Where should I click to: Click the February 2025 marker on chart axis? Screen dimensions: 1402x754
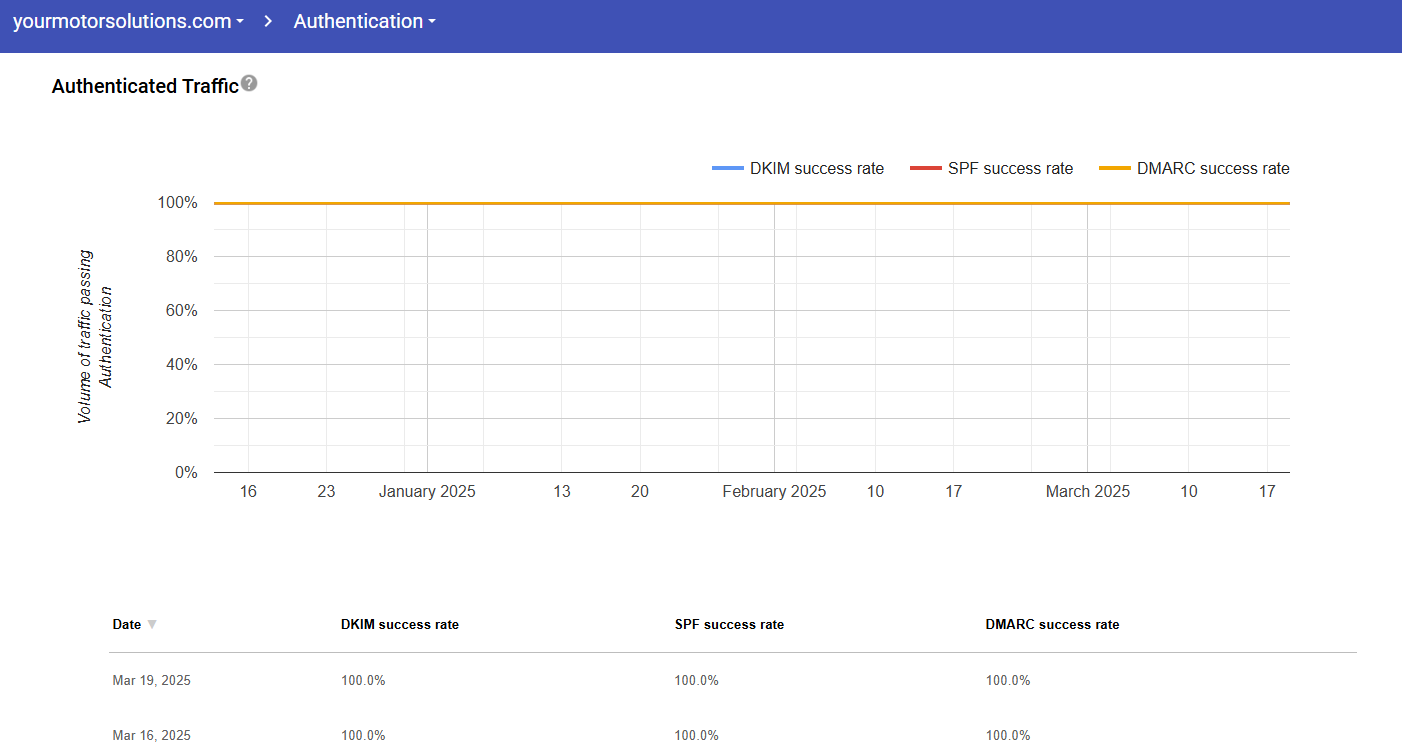coord(774,491)
